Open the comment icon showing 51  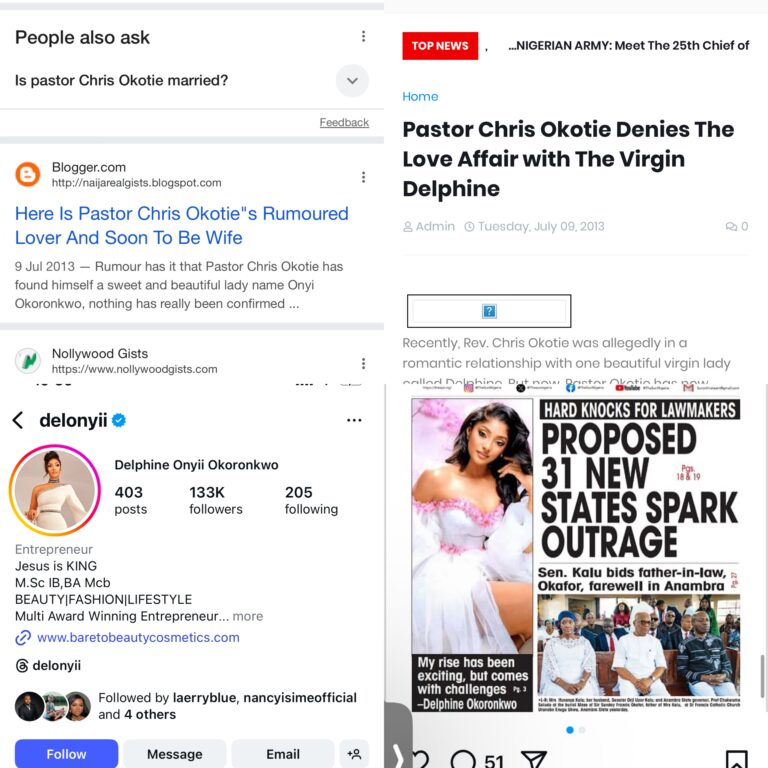click(463, 759)
